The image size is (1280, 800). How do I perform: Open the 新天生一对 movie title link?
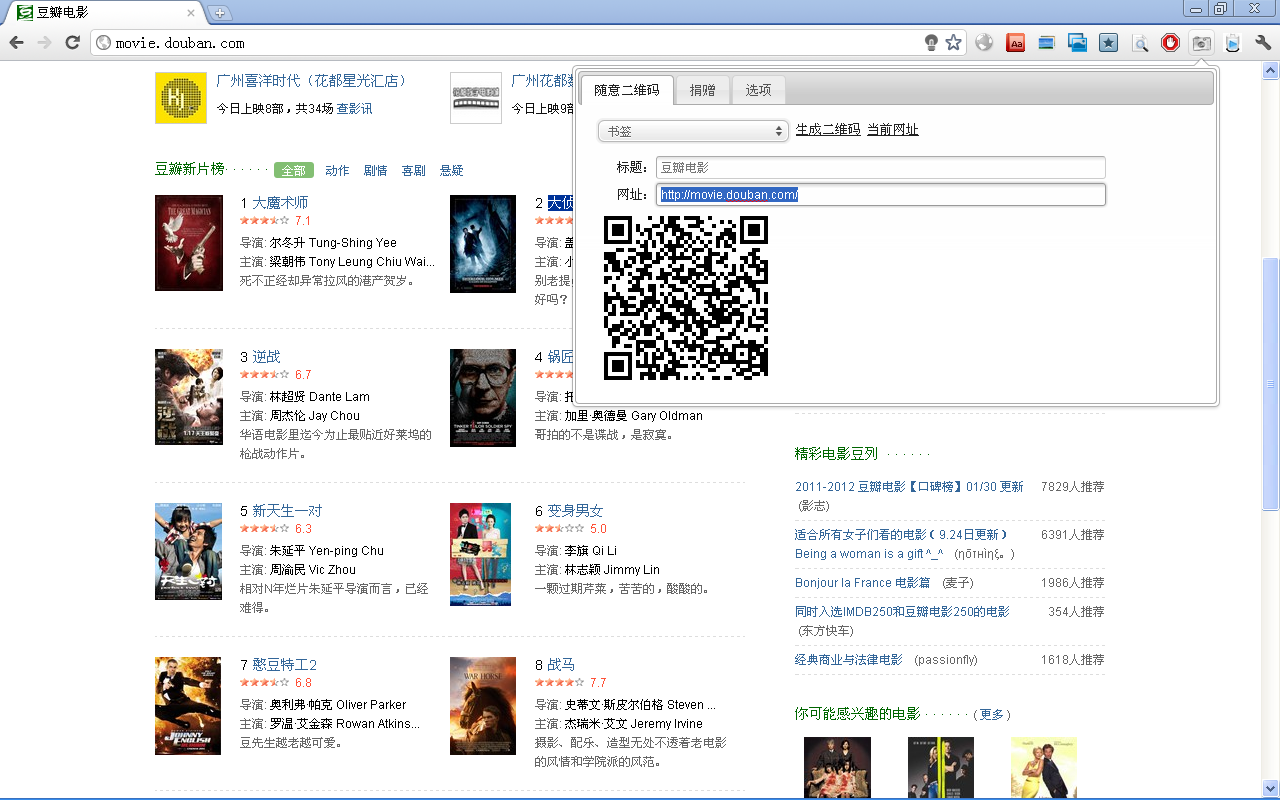pos(287,511)
